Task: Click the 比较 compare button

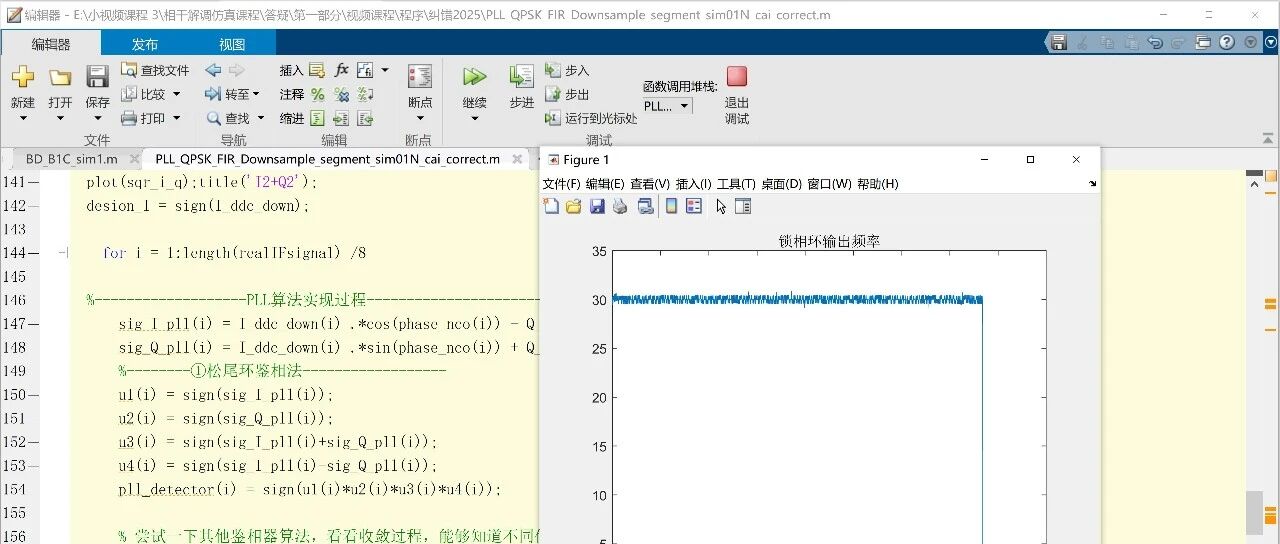Action: pos(150,94)
